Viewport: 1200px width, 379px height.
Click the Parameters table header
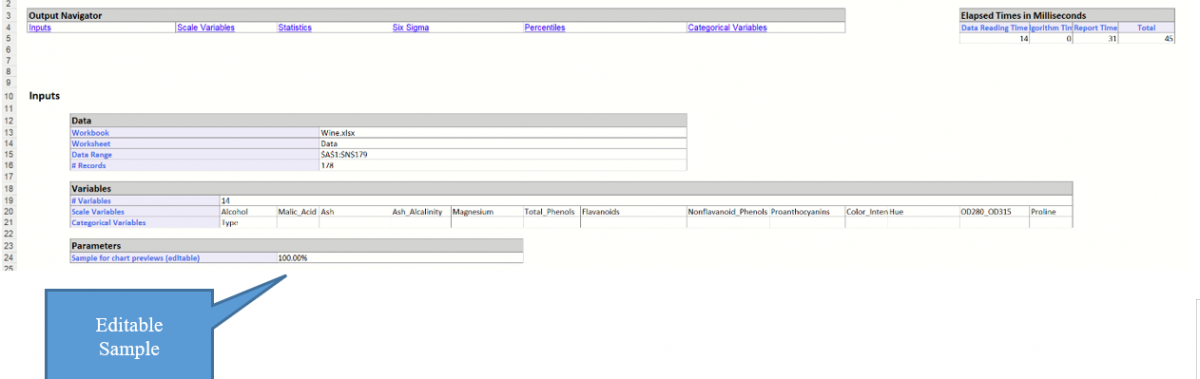pos(296,245)
